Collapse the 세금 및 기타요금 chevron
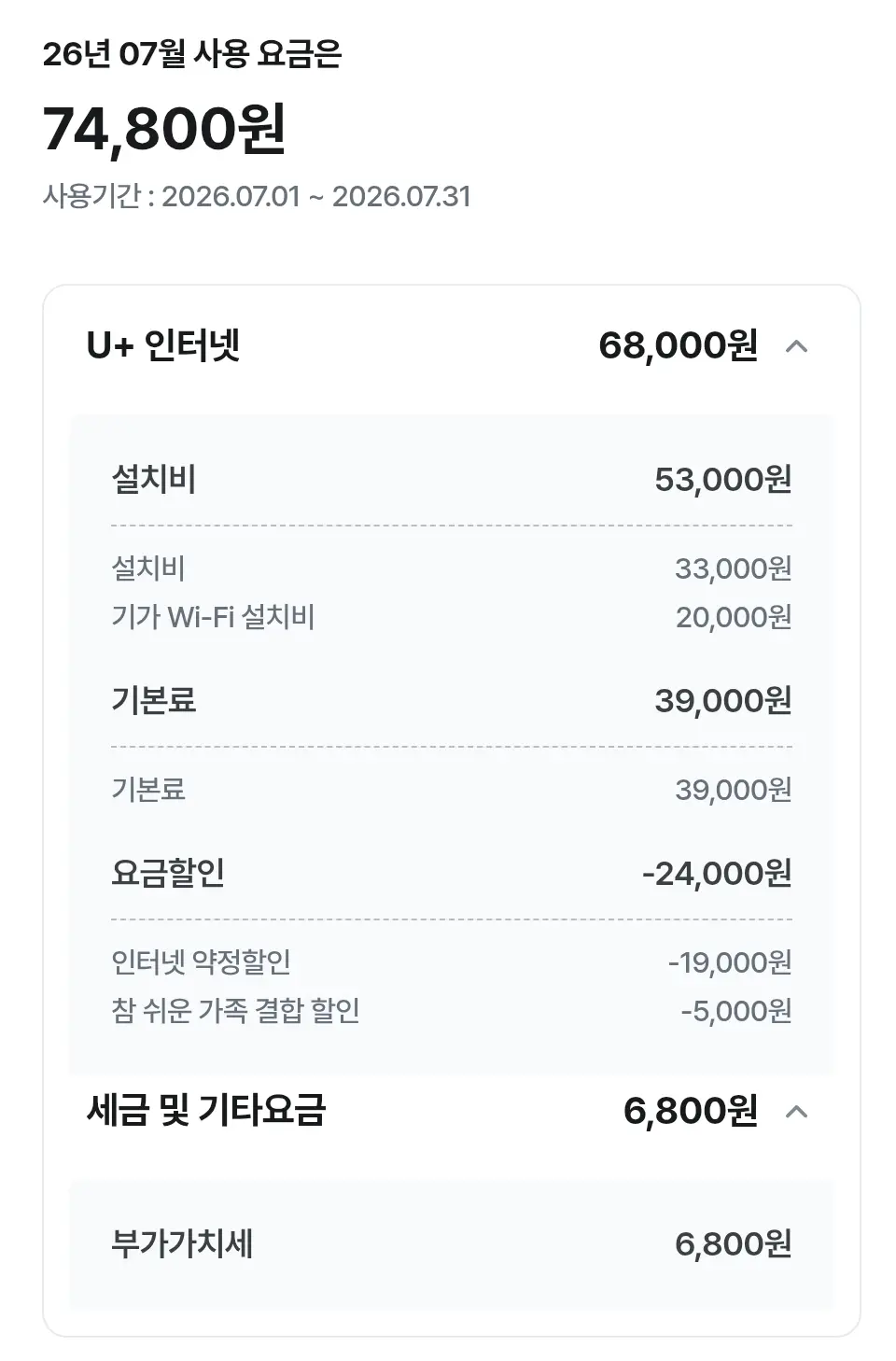 [x=796, y=1111]
